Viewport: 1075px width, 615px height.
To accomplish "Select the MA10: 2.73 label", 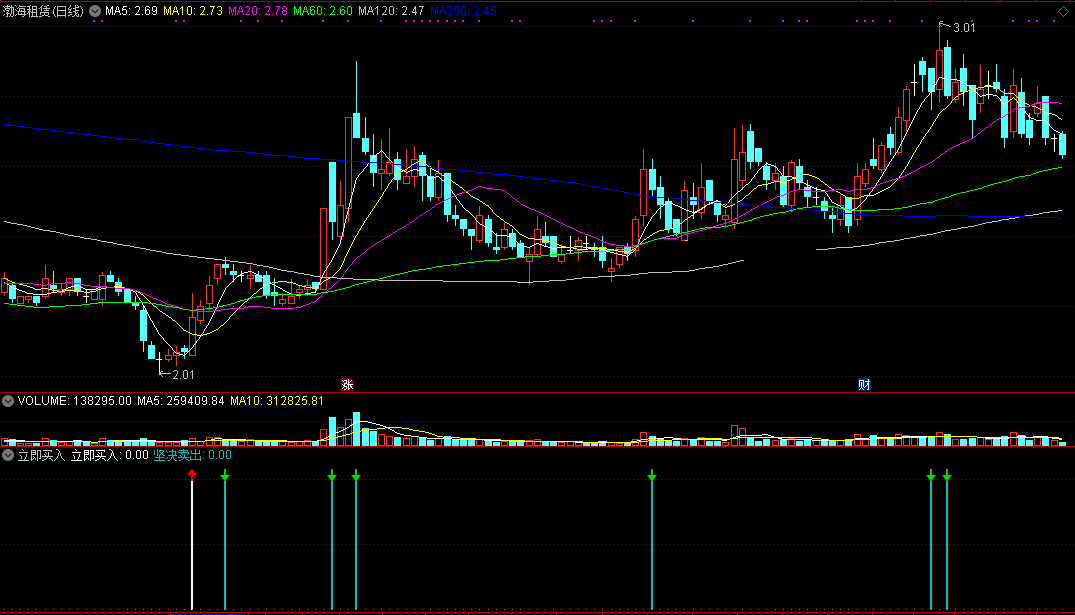I will point(193,11).
